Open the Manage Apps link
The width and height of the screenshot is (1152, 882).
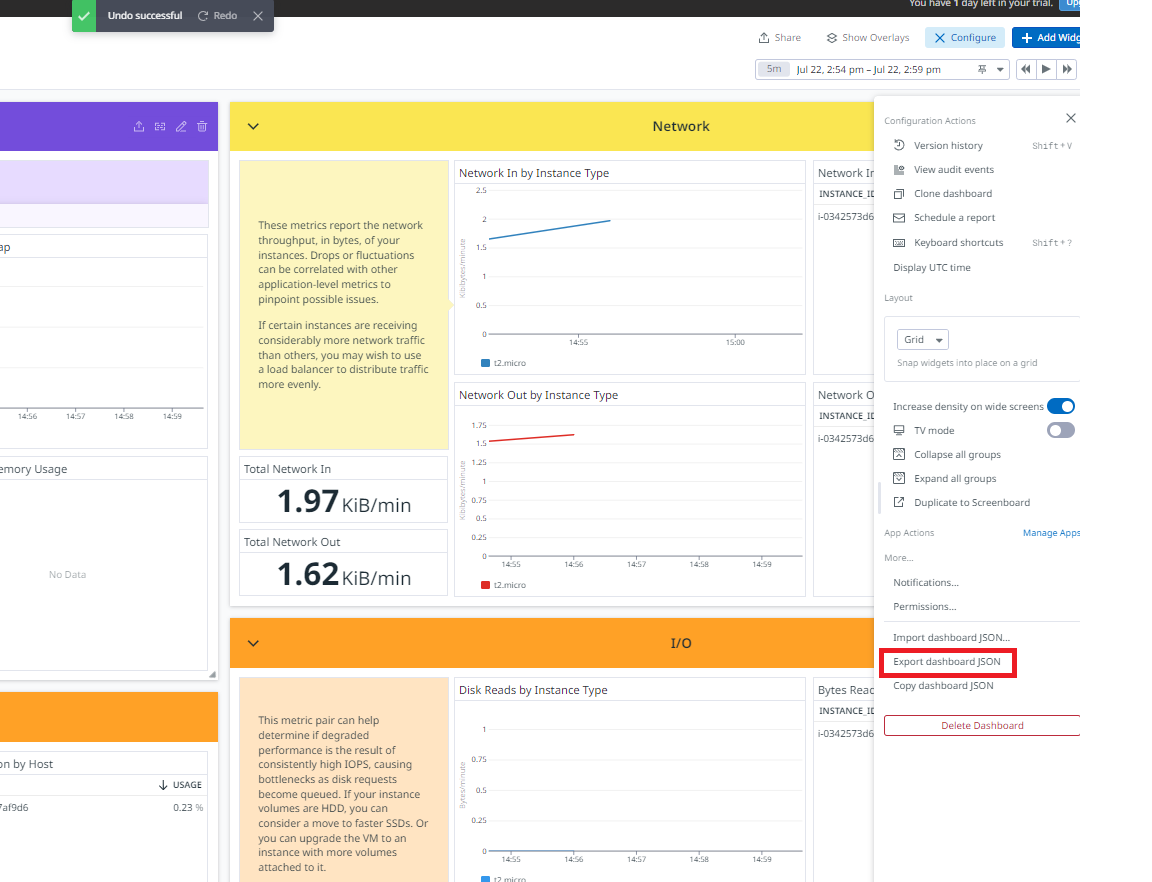1051,533
